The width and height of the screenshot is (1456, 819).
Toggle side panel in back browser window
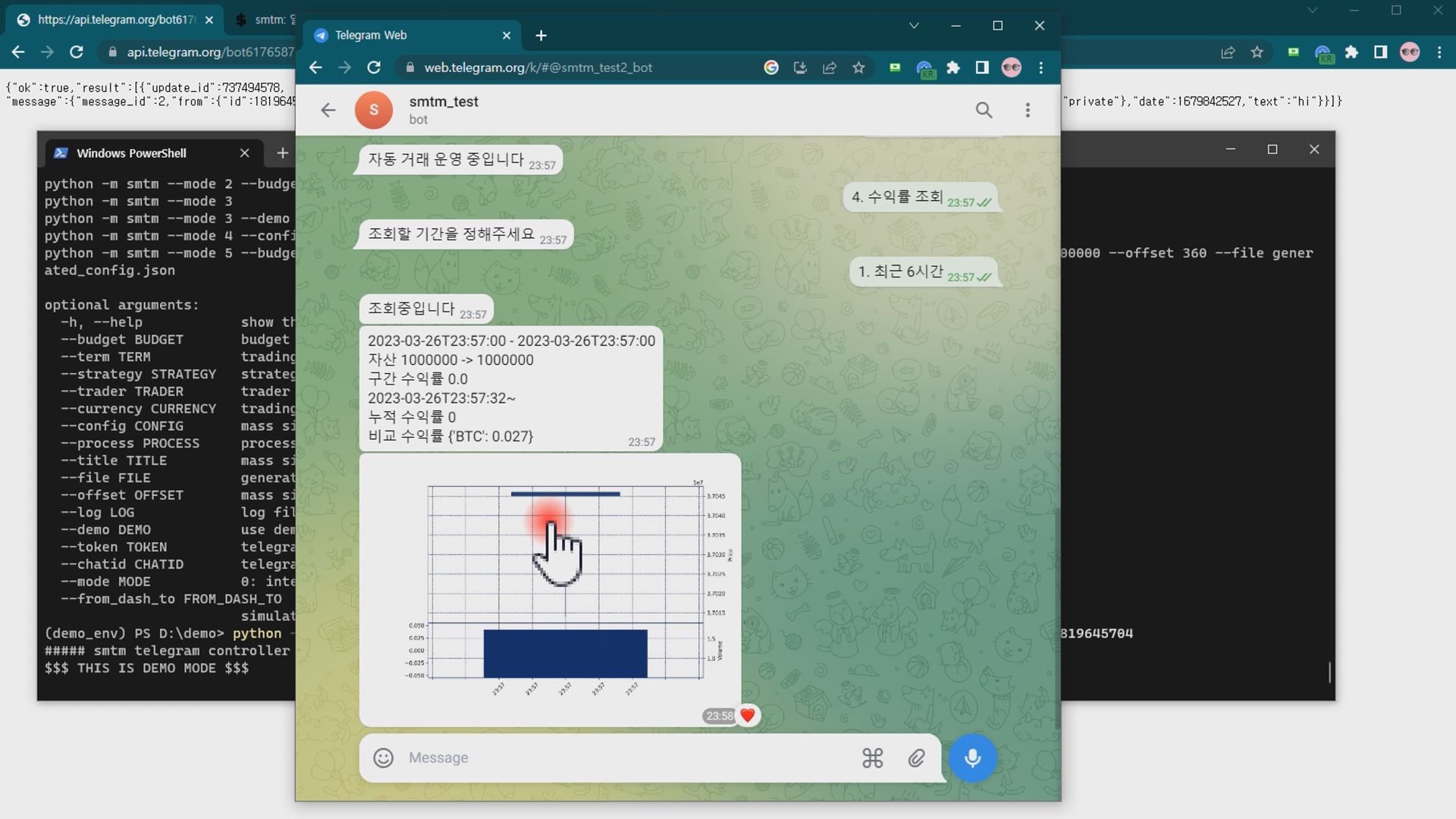(1381, 52)
